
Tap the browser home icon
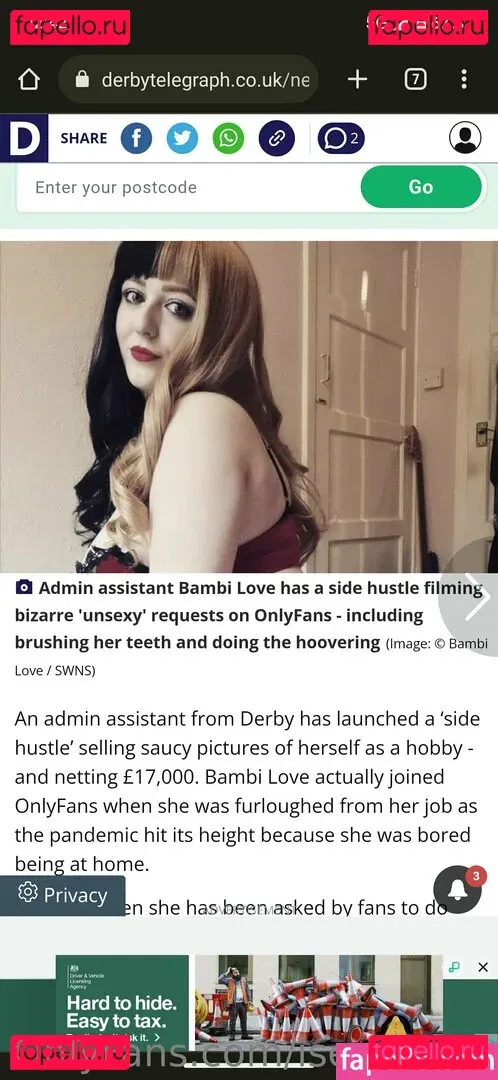[x=28, y=80]
